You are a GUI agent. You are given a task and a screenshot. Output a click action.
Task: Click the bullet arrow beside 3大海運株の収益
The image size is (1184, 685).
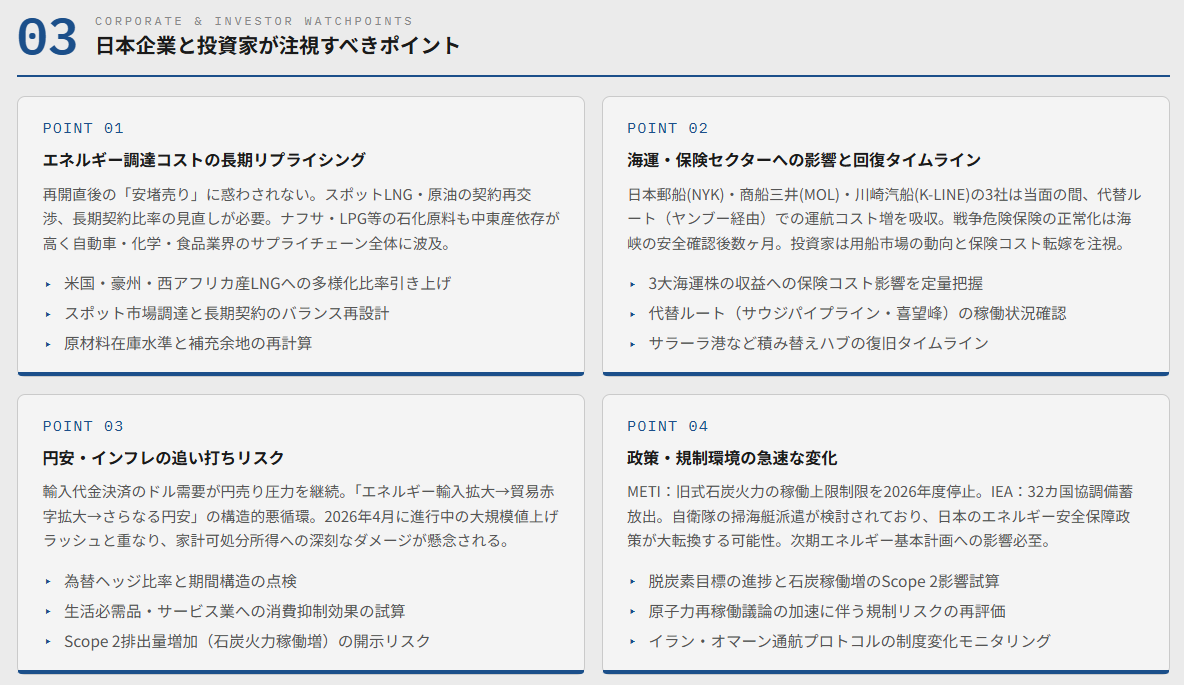pyautogui.click(x=632, y=284)
